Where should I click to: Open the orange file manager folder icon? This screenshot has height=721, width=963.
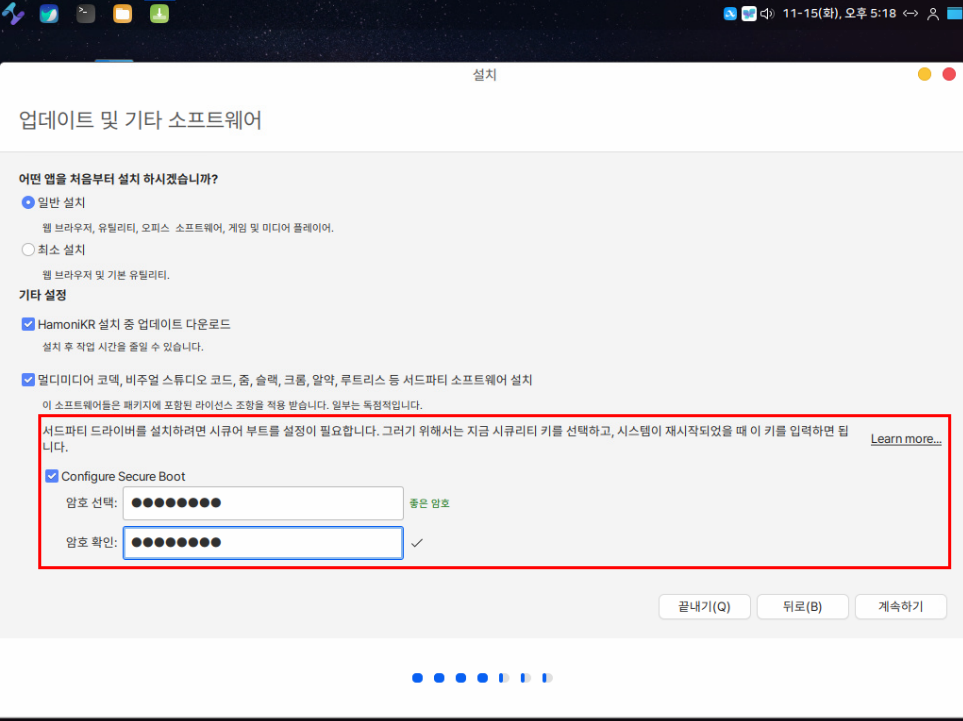(x=122, y=14)
